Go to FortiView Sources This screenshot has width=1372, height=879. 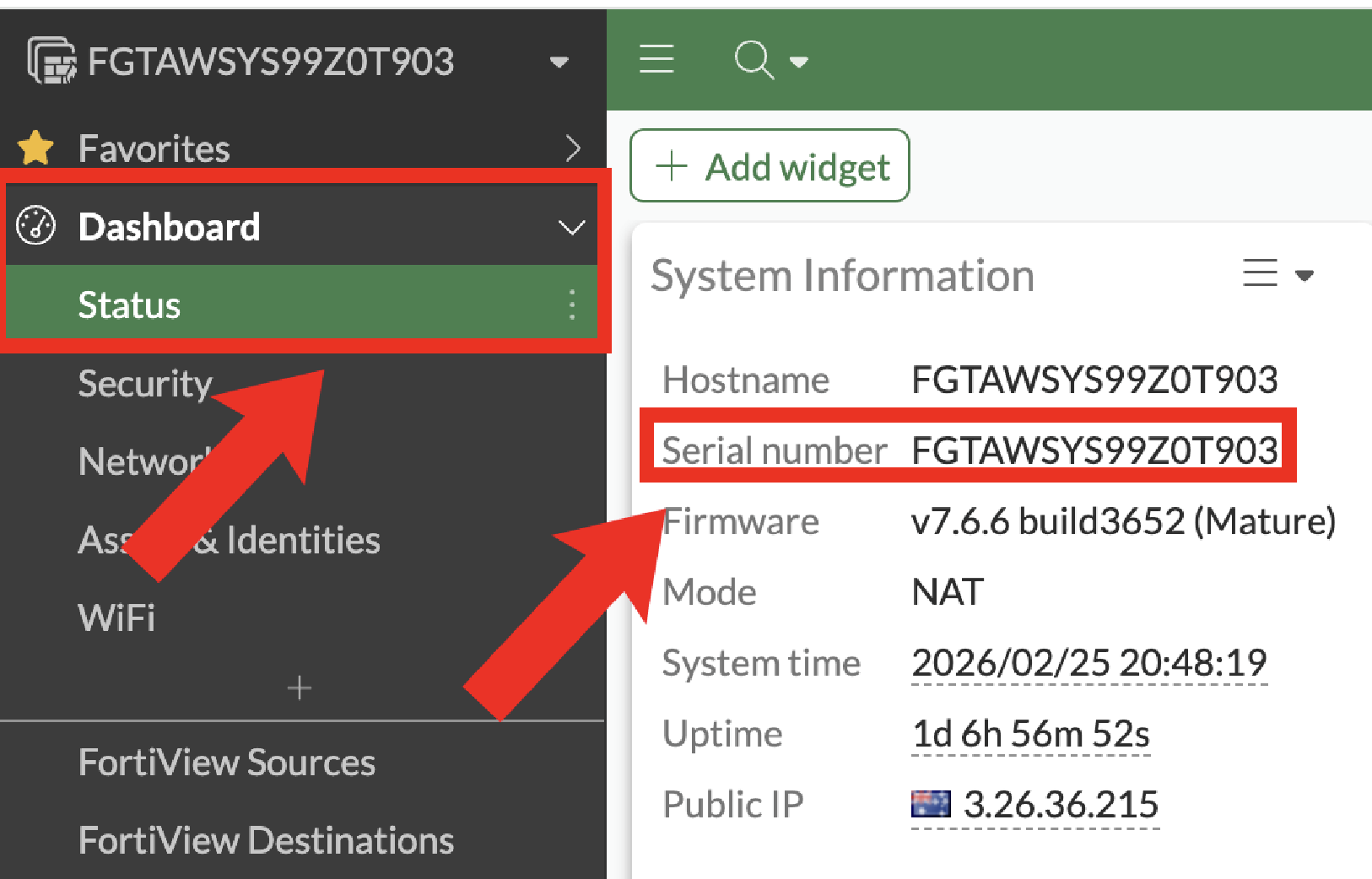(226, 763)
